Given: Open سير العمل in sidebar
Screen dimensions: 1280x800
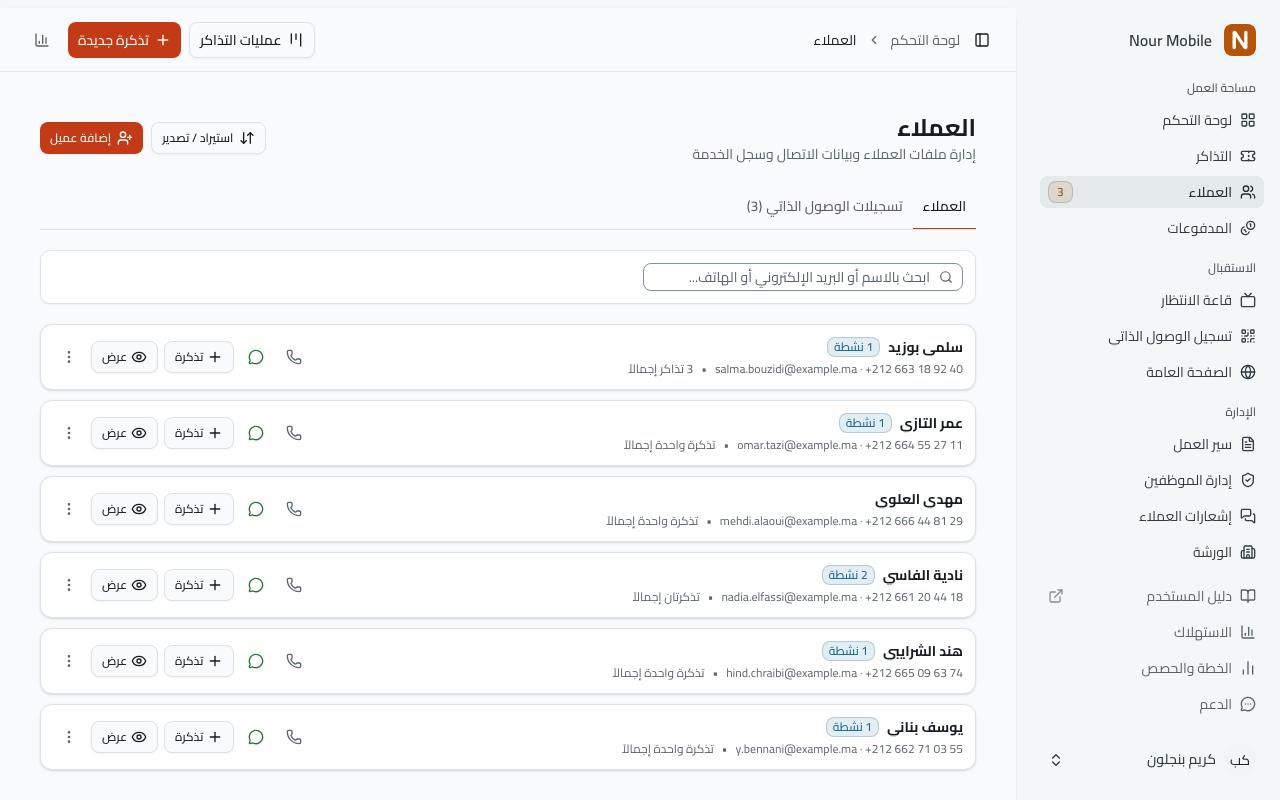Looking at the screenshot, I should (1152, 444).
